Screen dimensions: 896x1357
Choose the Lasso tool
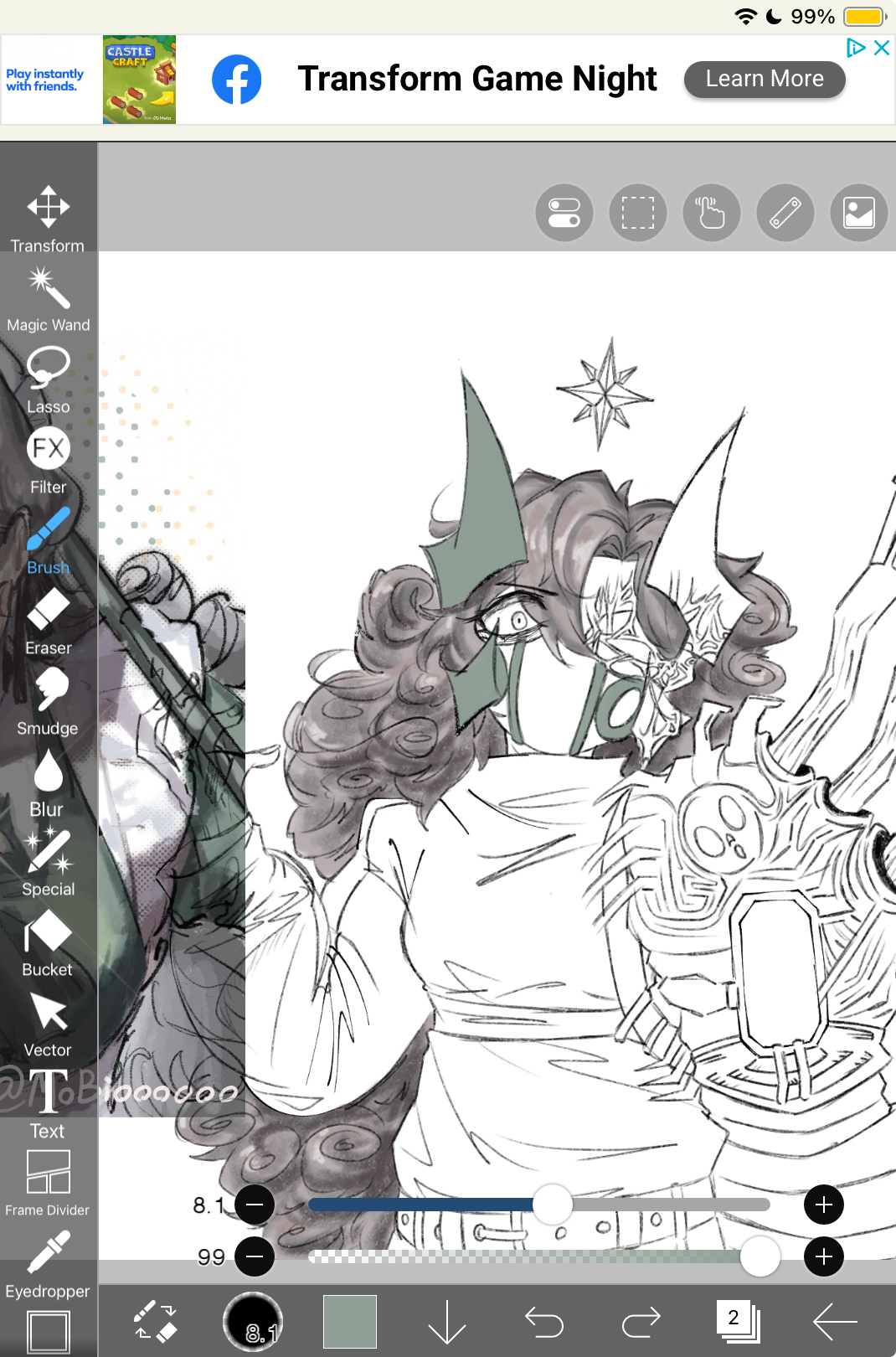48,379
